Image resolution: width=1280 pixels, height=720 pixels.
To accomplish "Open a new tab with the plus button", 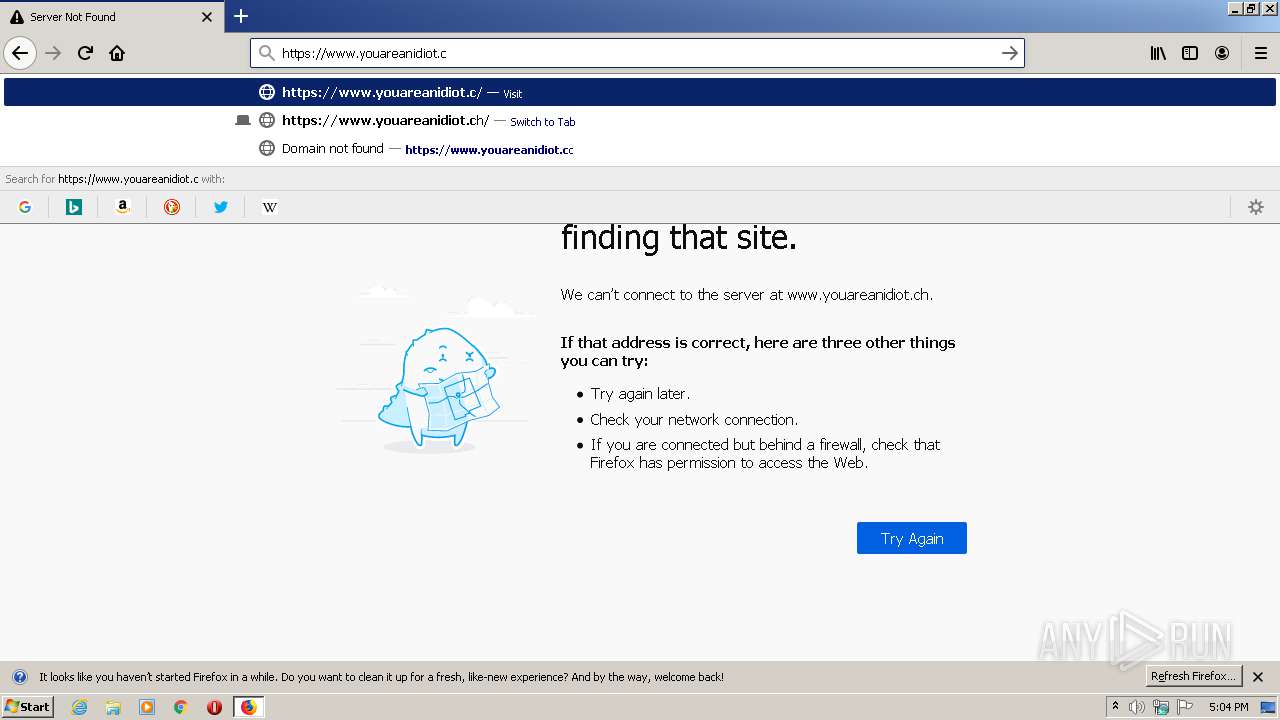I will [x=241, y=16].
